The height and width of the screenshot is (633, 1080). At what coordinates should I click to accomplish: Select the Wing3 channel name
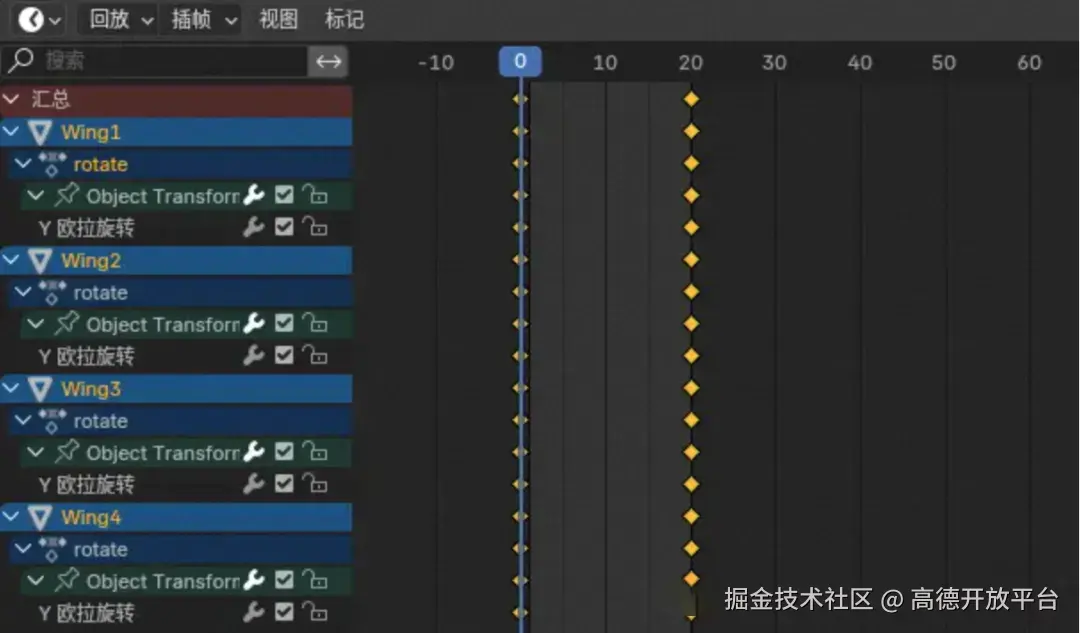click(x=91, y=389)
